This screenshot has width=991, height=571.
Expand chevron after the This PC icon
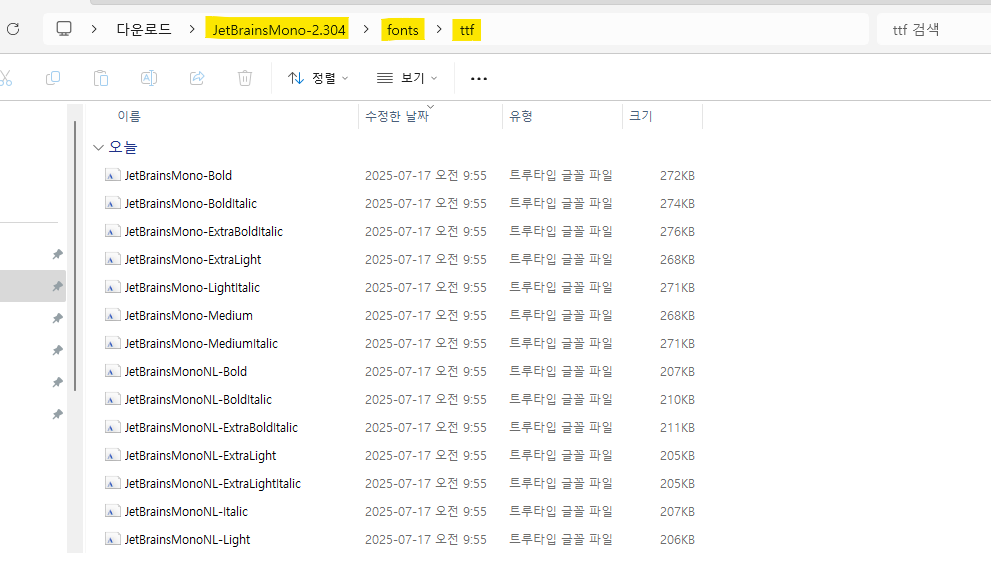[x=94, y=29]
